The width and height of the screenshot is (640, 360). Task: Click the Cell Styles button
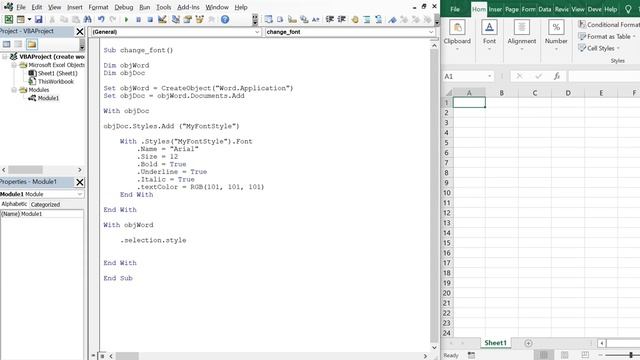(599, 48)
